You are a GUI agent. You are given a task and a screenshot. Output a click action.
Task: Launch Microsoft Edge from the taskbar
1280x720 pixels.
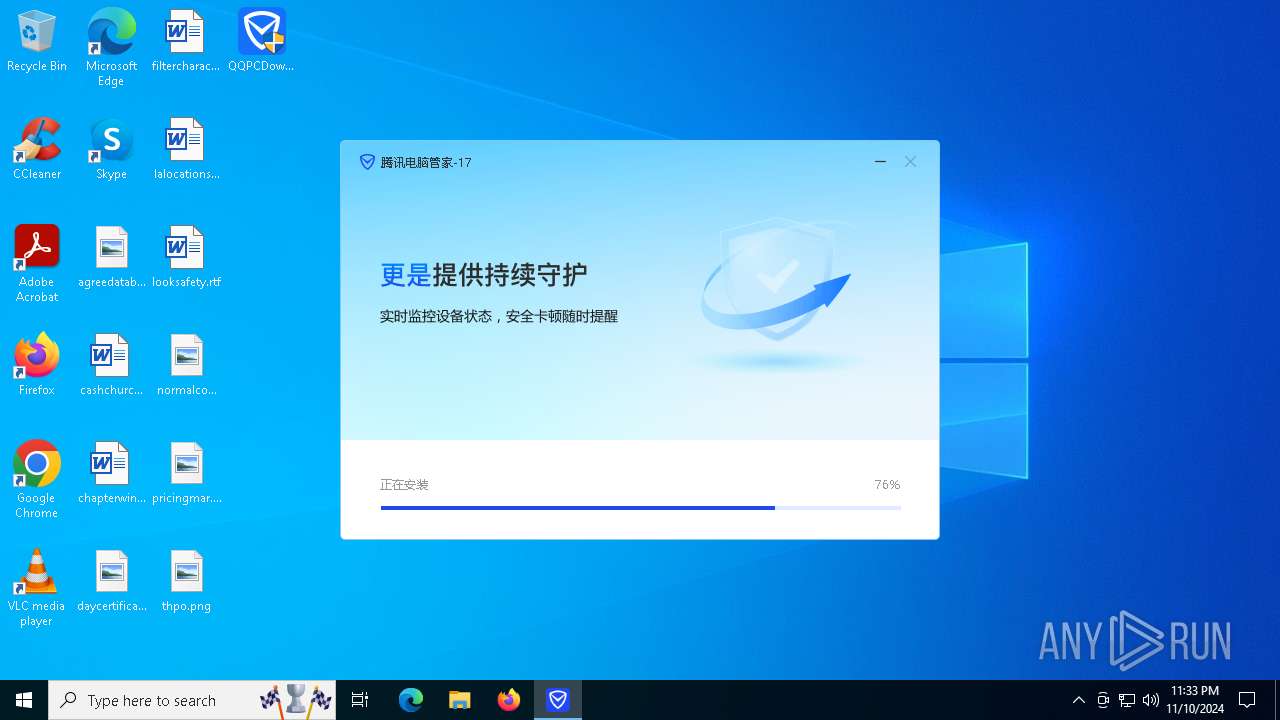click(411, 700)
